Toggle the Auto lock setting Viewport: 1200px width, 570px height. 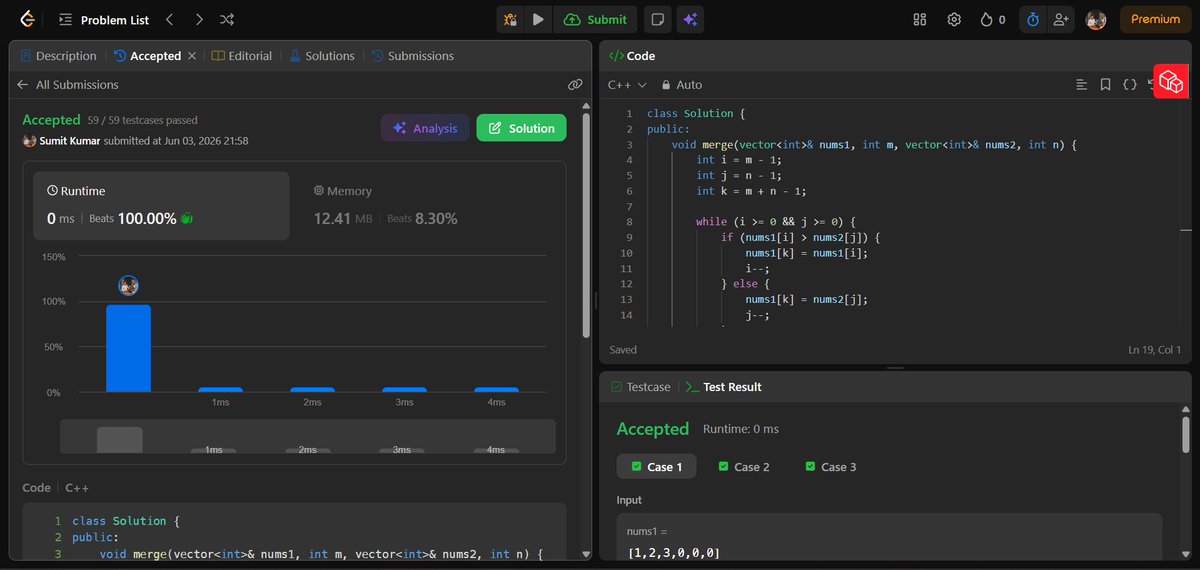click(x=680, y=85)
